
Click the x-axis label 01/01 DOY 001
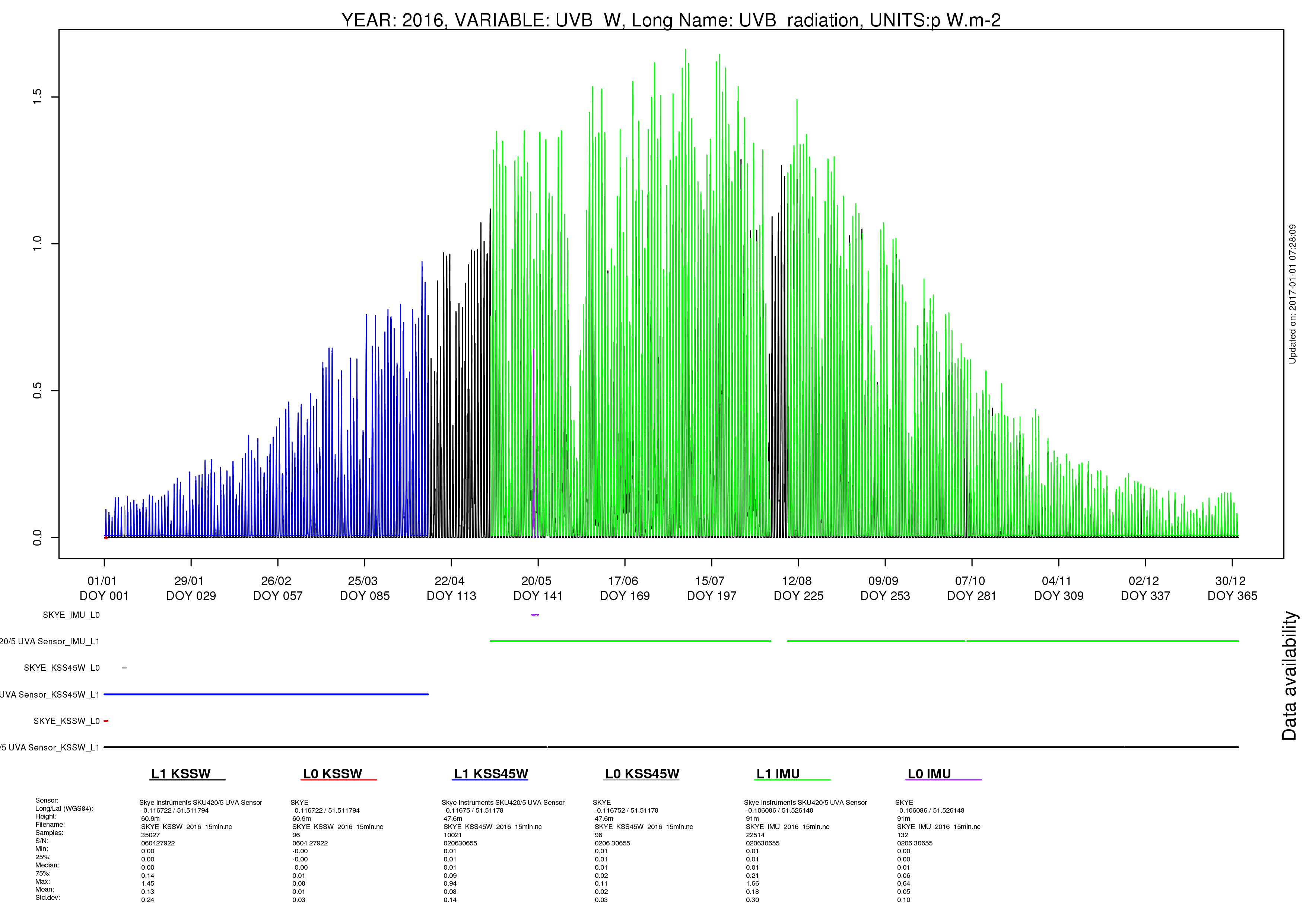coord(104,588)
